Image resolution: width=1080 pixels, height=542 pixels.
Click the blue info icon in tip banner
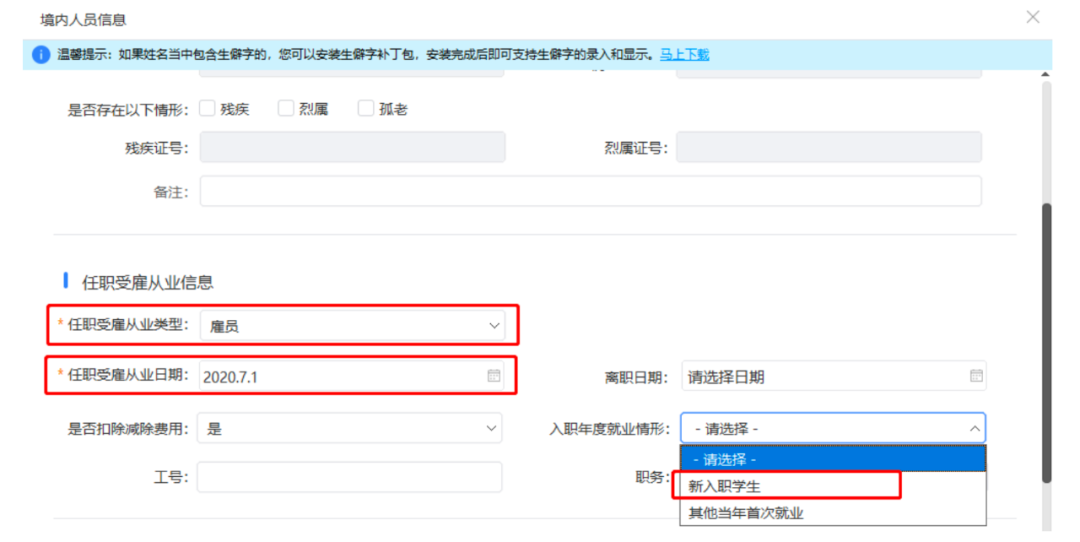41,54
